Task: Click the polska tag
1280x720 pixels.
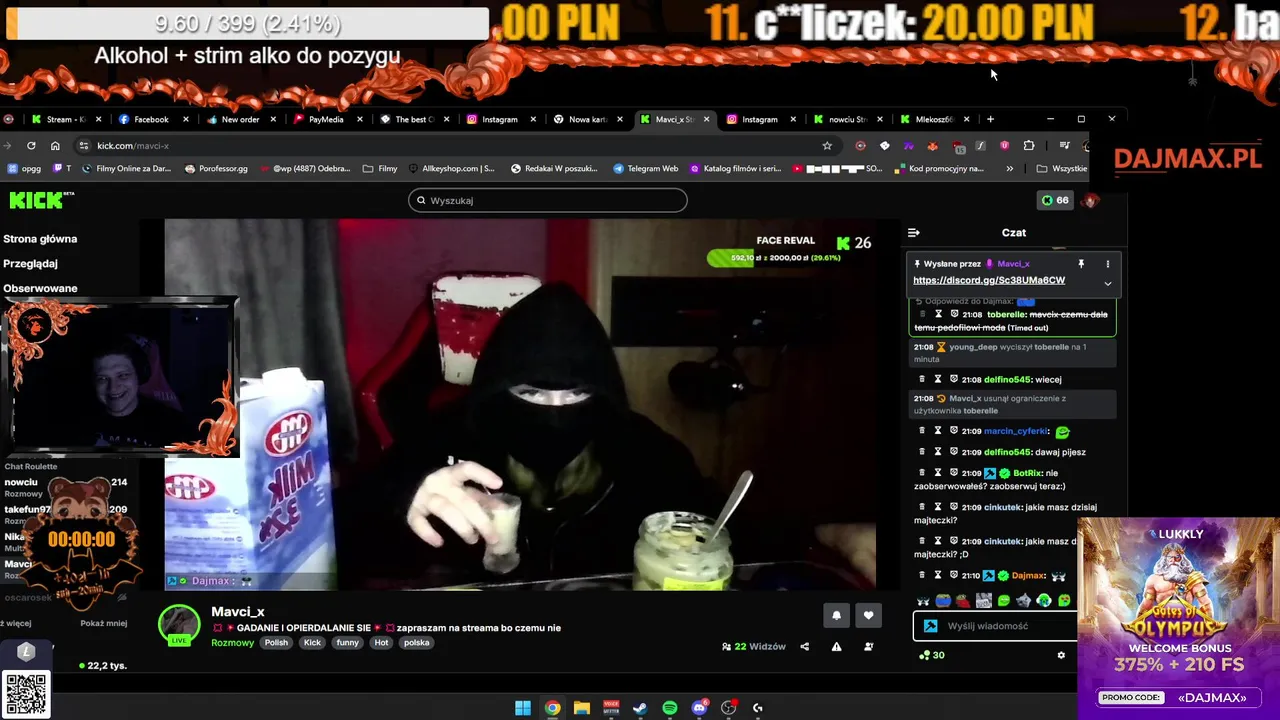Action: [416, 643]
